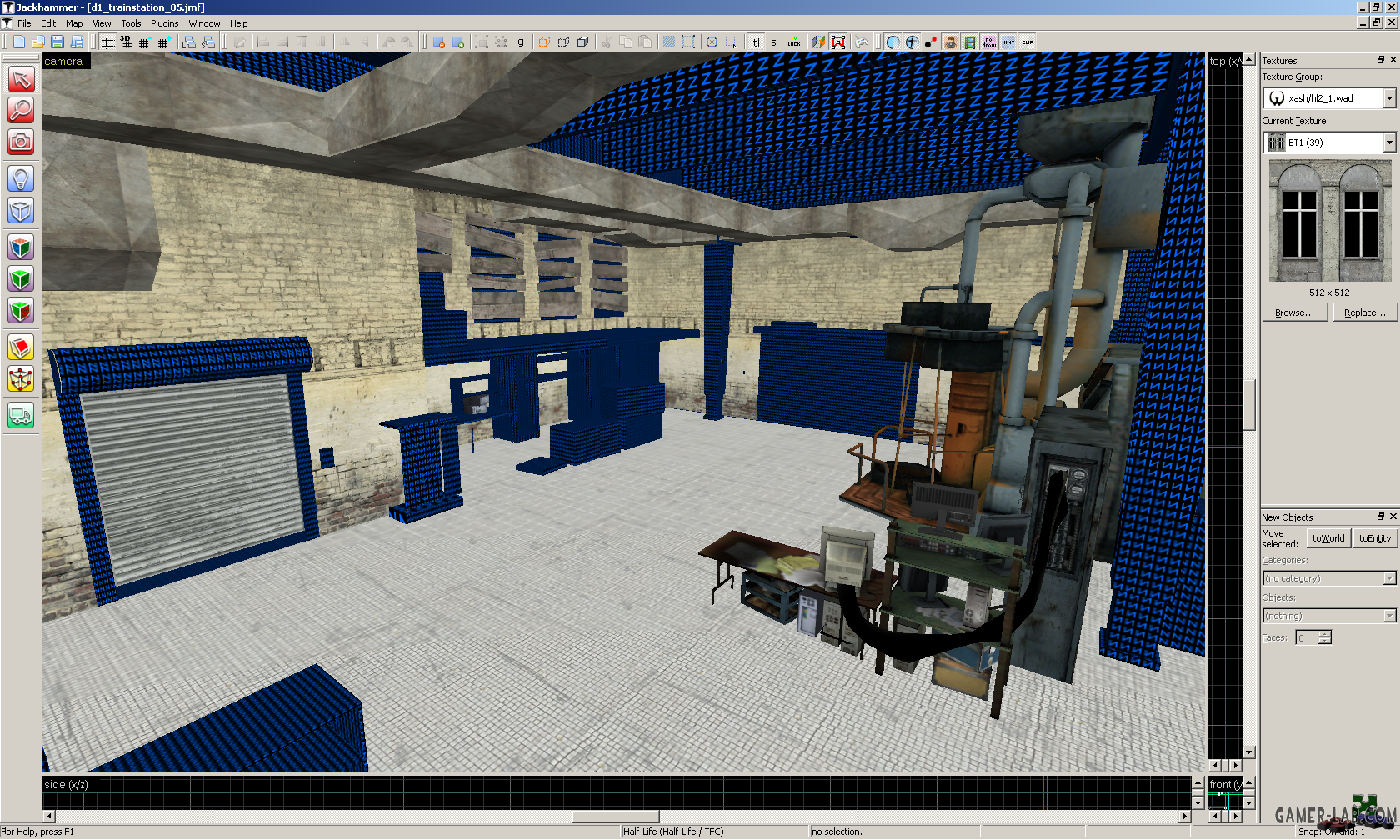Viewport: 1400px width, 840px height.
Task: Toggle the no draw texture filter
Action: click(989, 42)
